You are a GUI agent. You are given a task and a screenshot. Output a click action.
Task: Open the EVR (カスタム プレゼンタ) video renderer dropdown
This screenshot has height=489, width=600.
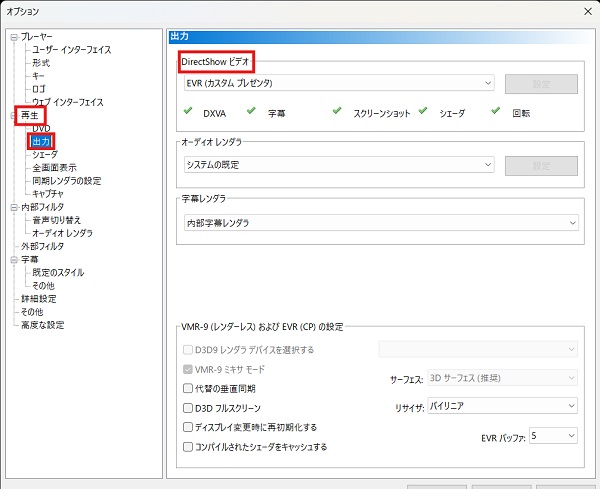tap(336, 82)
